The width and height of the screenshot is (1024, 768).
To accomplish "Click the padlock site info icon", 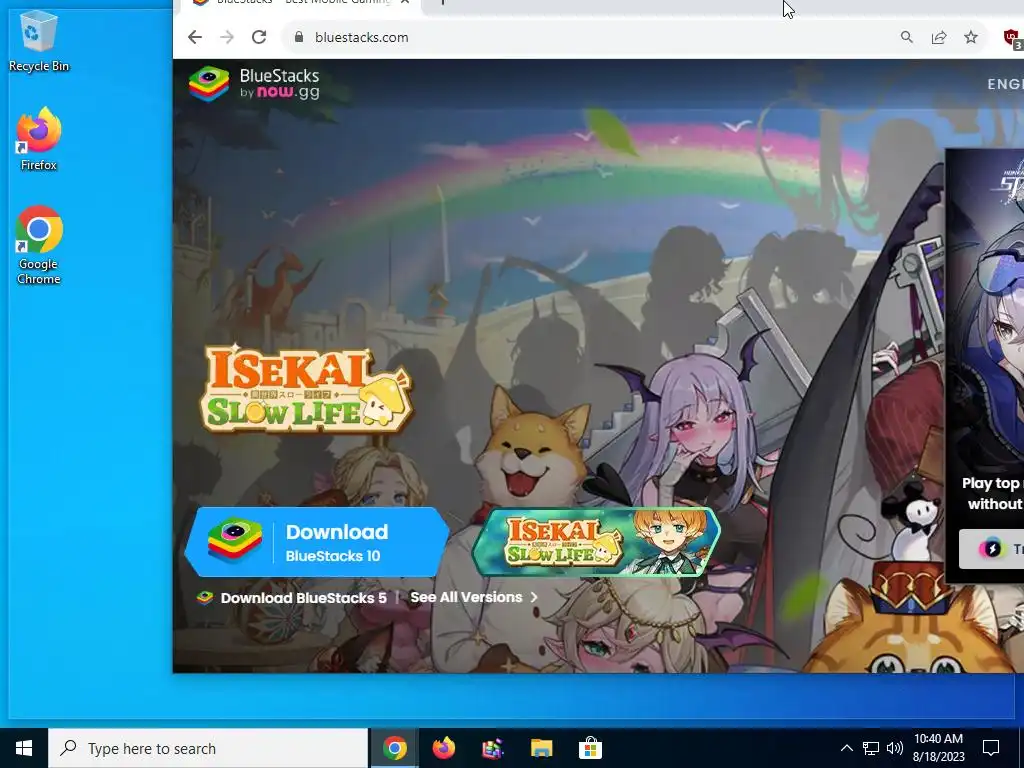I will click(x=298, y=37).
